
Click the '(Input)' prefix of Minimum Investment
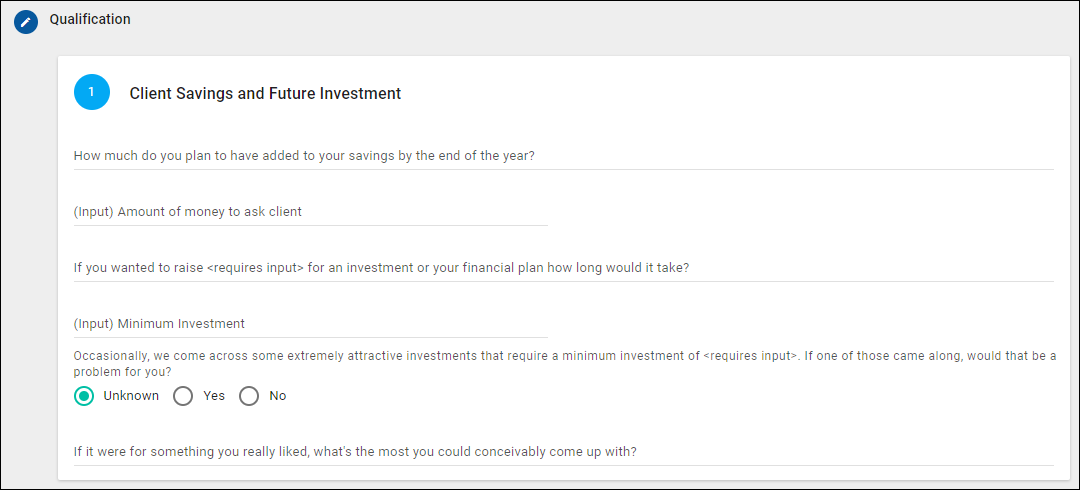click(93, 324)
